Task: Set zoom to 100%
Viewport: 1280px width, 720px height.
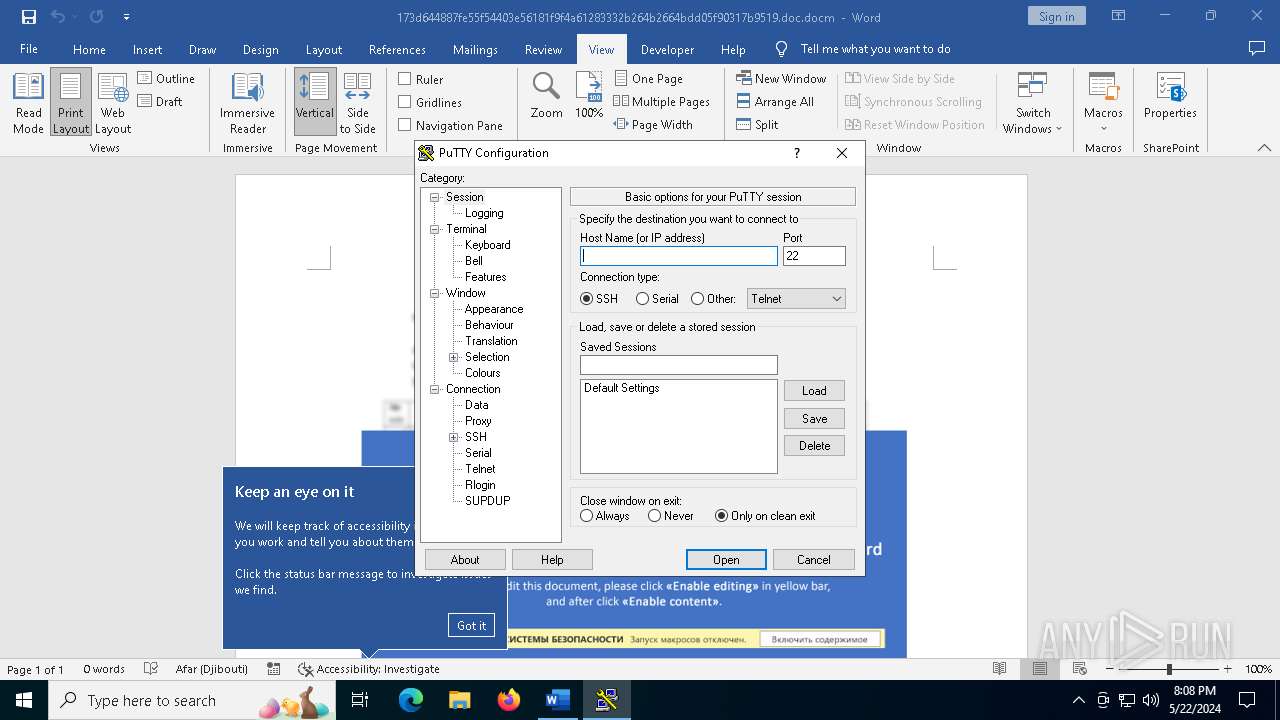Action: [x=589, y=97]
